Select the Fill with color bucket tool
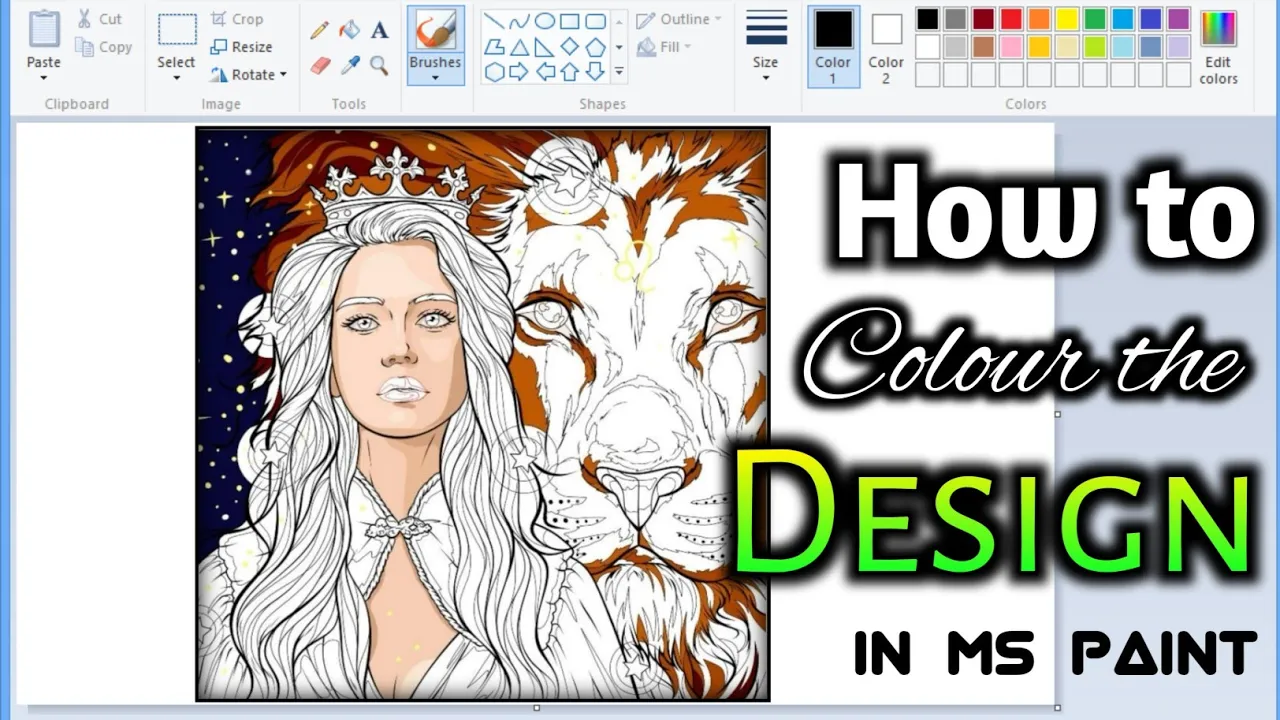This screenshot has width=1280, height=720. [x=349, y=30]
